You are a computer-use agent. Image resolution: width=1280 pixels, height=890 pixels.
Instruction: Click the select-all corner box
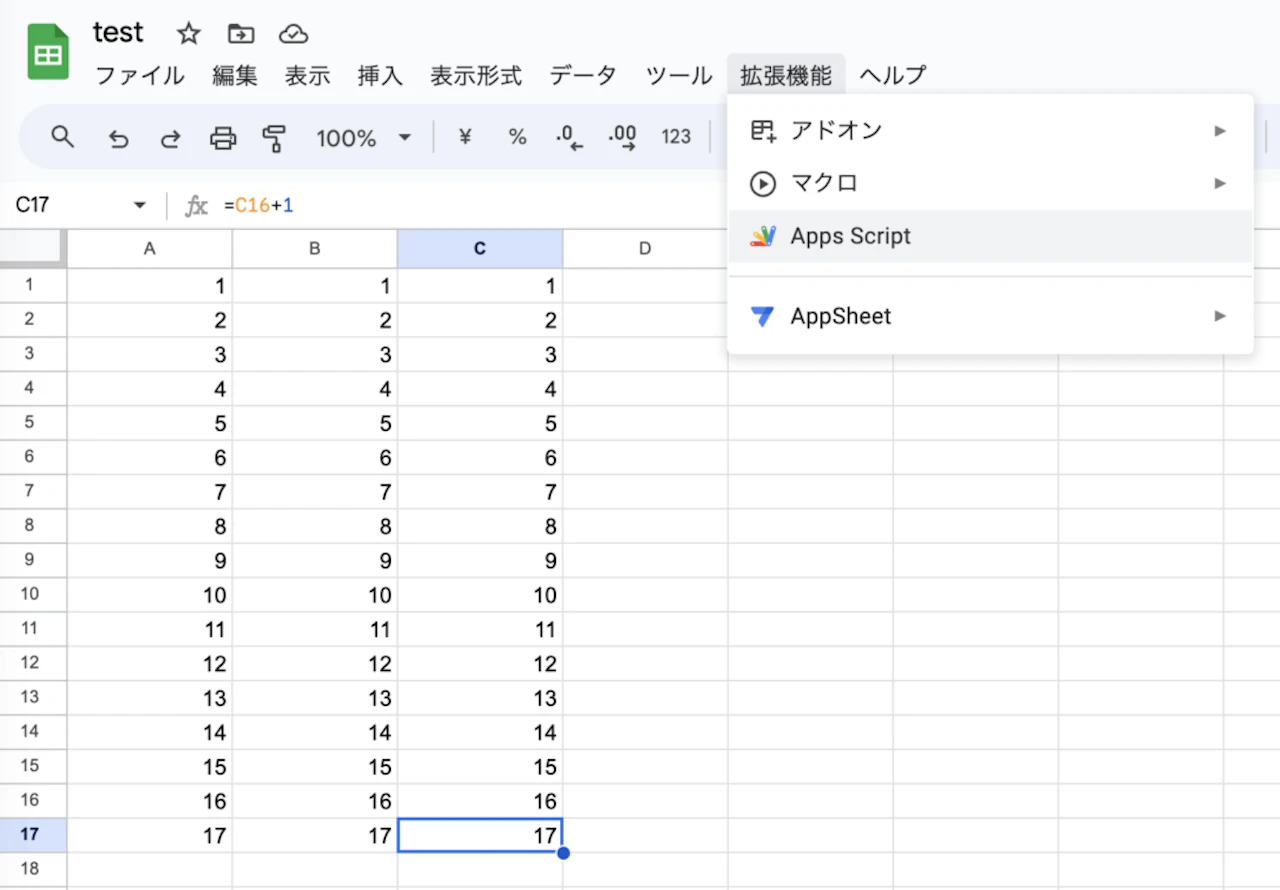[x=33, y=249]
